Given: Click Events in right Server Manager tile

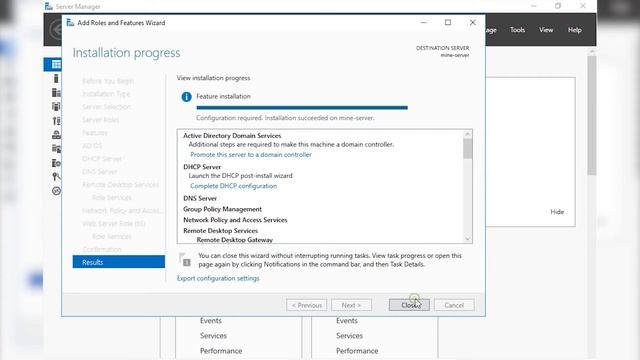Looking at the screenshot, I should click(x=347, y=321).
